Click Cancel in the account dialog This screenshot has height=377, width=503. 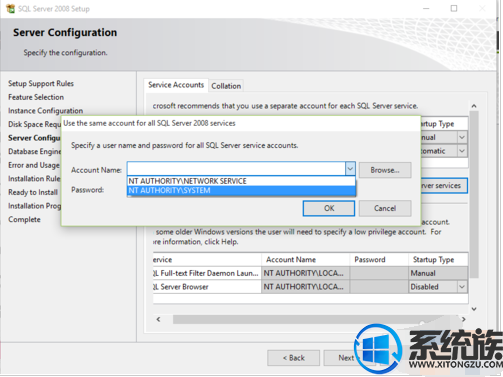tap(385, 208)
